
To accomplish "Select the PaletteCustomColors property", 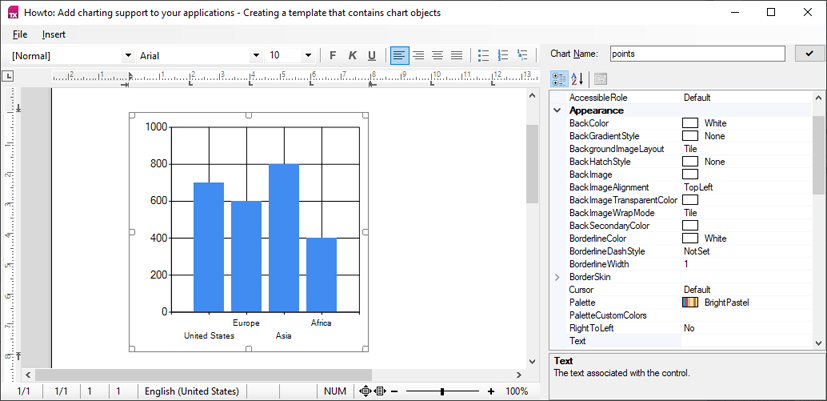I will click(x=689, y=316).
